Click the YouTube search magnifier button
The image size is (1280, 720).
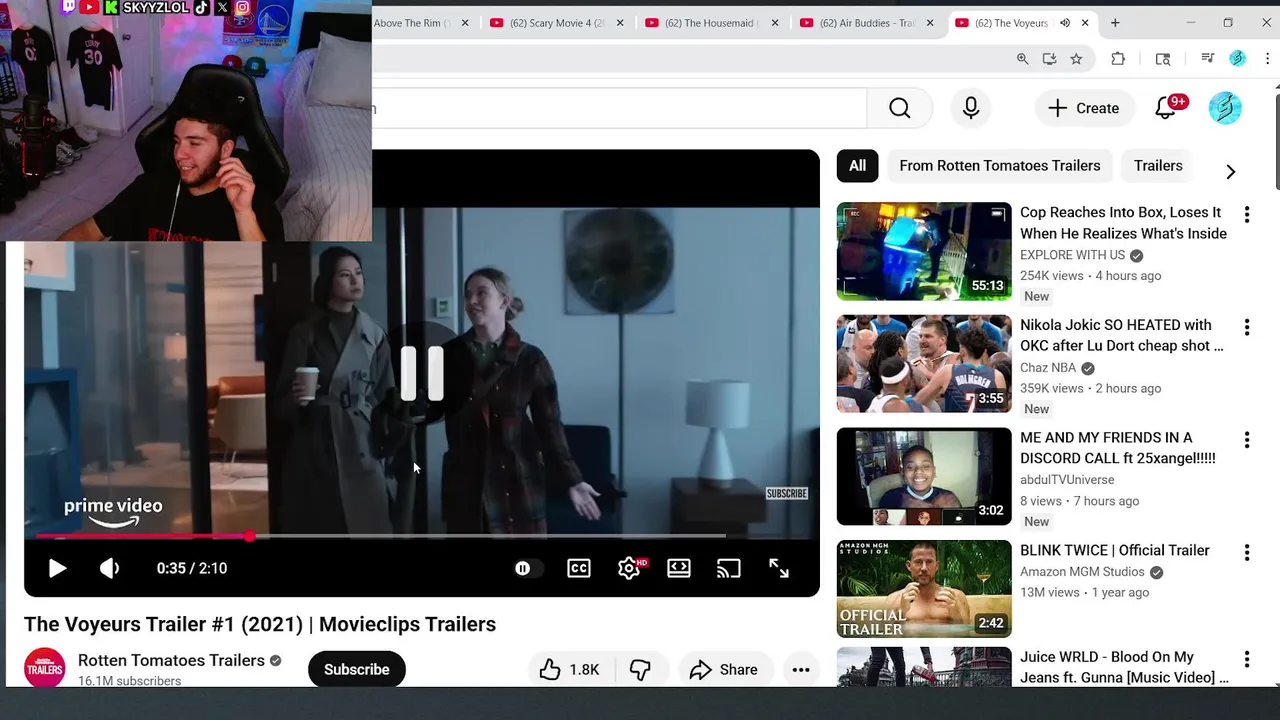(900, 108)
